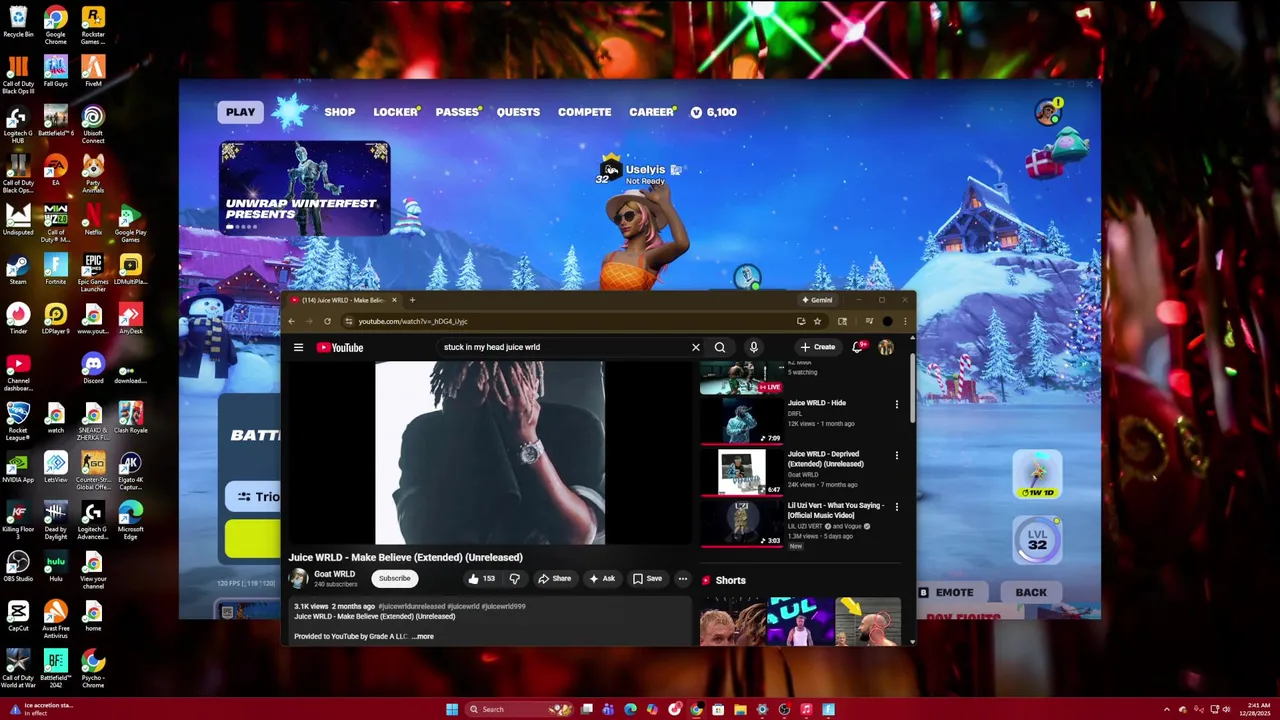This screenshot has height=720, width=1280.
Task: Start voice search with the microphone icon
Action: (754, 347)
